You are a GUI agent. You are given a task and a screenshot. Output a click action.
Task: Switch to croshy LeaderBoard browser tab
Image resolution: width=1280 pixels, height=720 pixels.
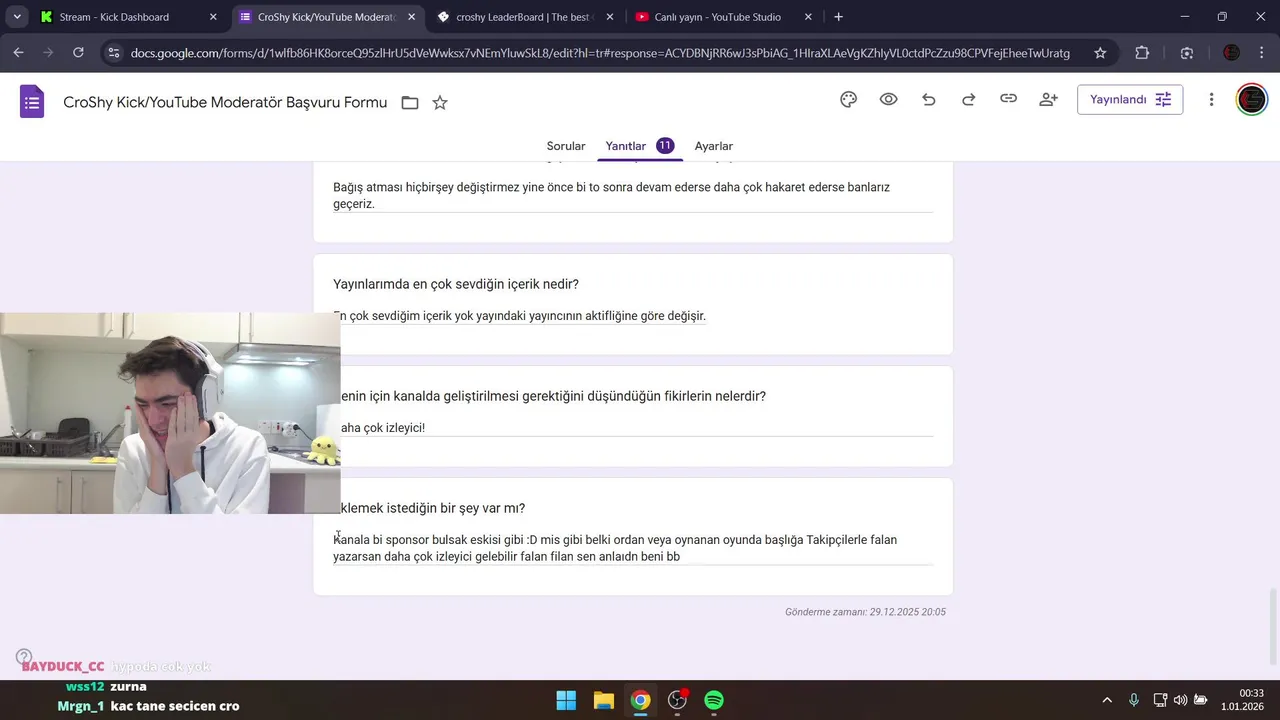pos(525,17)
